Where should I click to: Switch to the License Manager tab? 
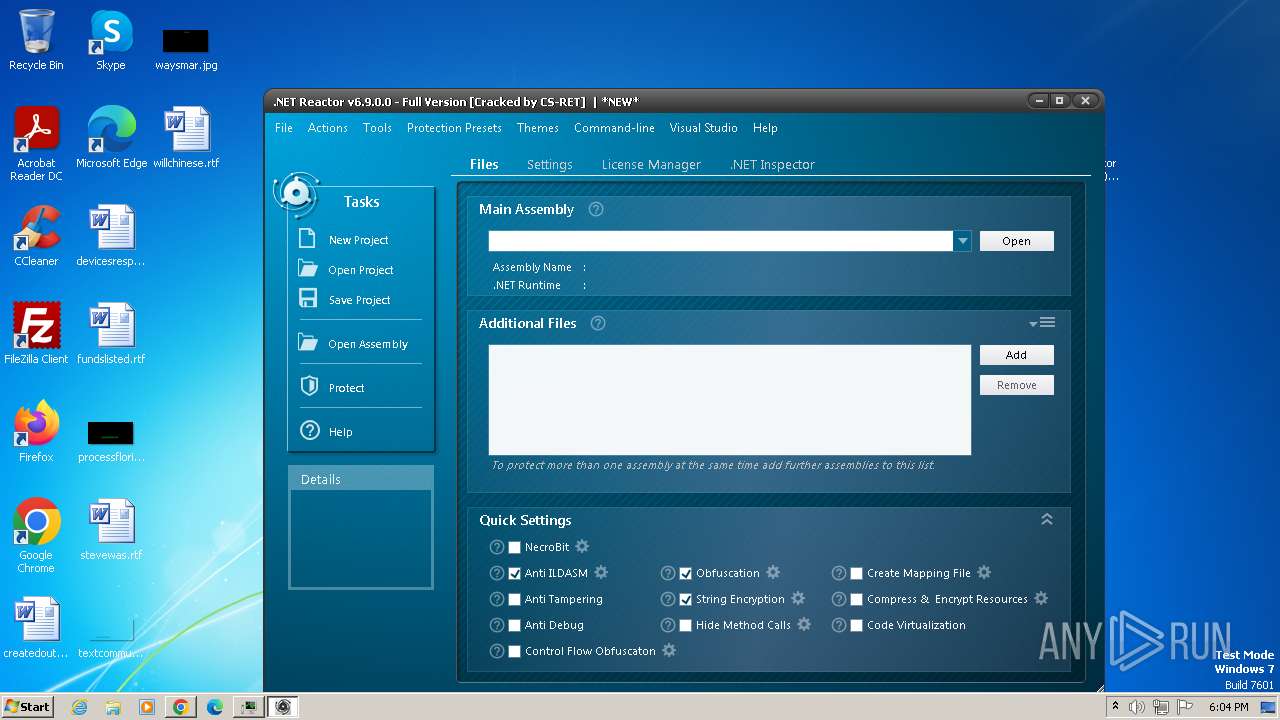[651, 165]
